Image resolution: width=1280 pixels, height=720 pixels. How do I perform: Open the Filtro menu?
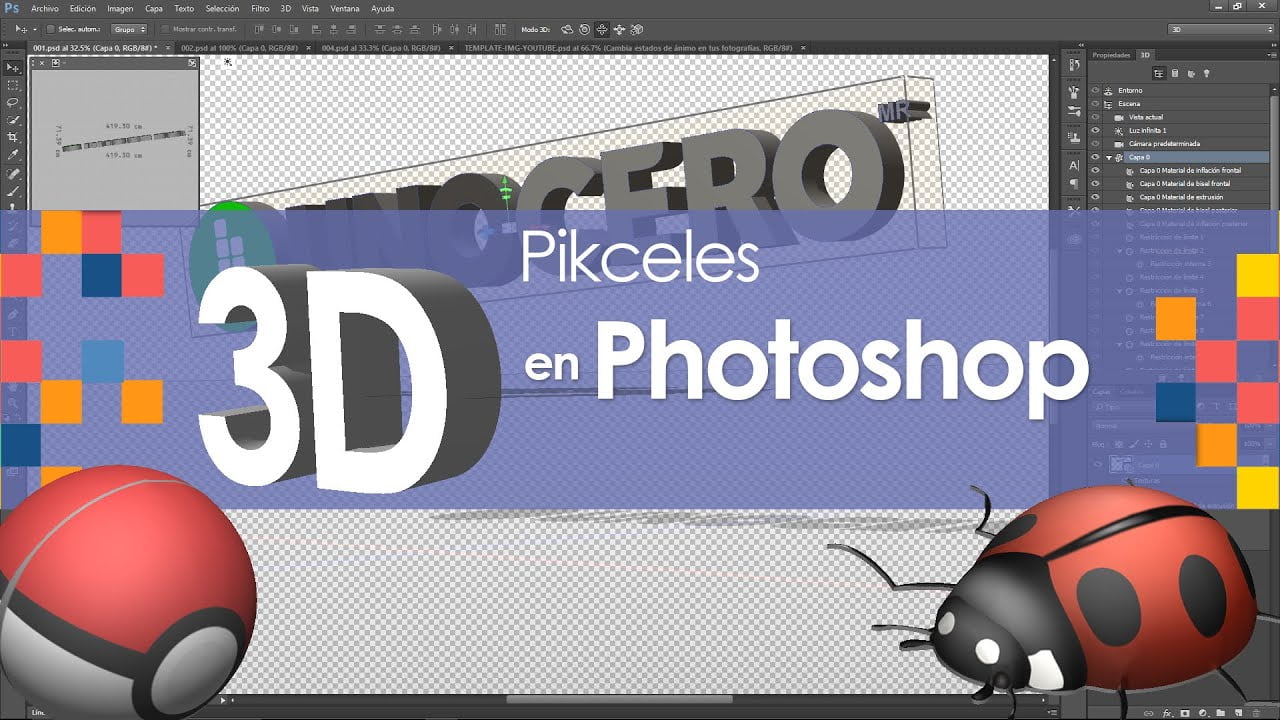pyautogui.click(x=260, y=8)
